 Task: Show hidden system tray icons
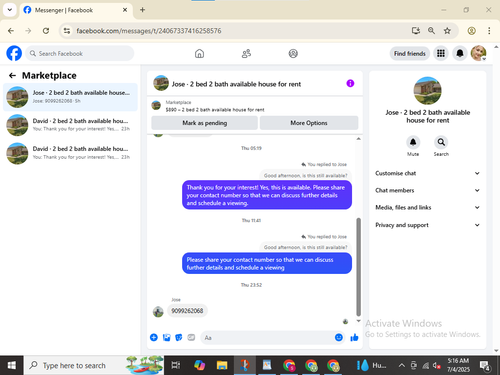tap(402, 365)
